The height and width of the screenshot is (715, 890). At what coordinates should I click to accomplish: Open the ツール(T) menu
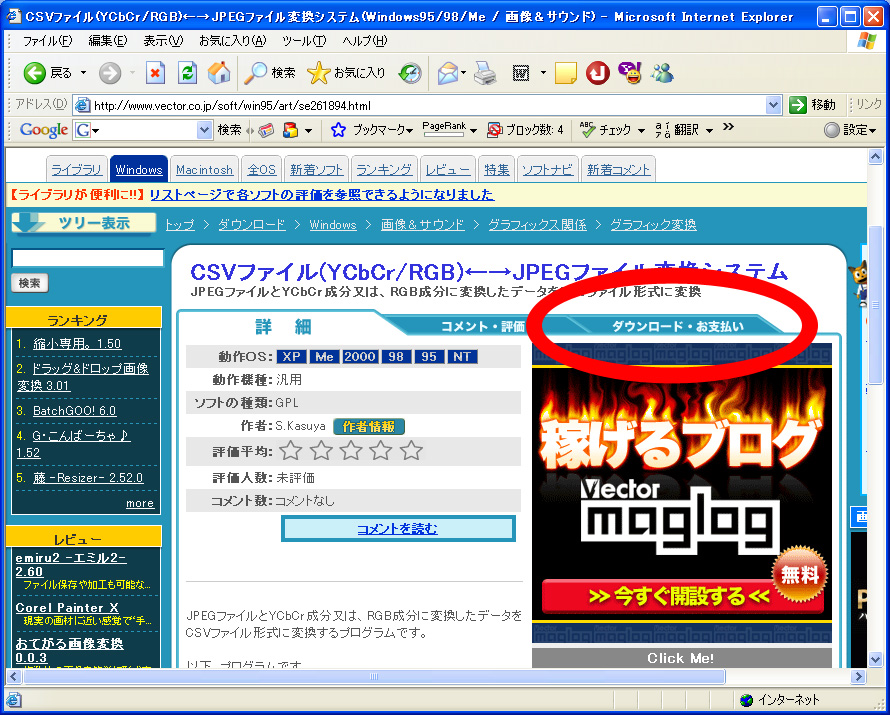(x=304, y=41)
